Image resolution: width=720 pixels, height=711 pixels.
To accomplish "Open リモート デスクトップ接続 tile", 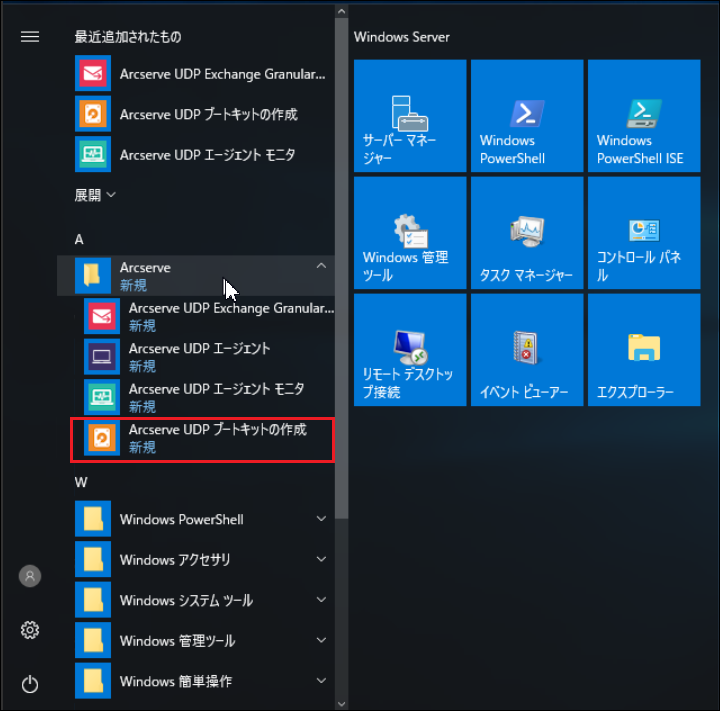I will click(x=410, y=350).
